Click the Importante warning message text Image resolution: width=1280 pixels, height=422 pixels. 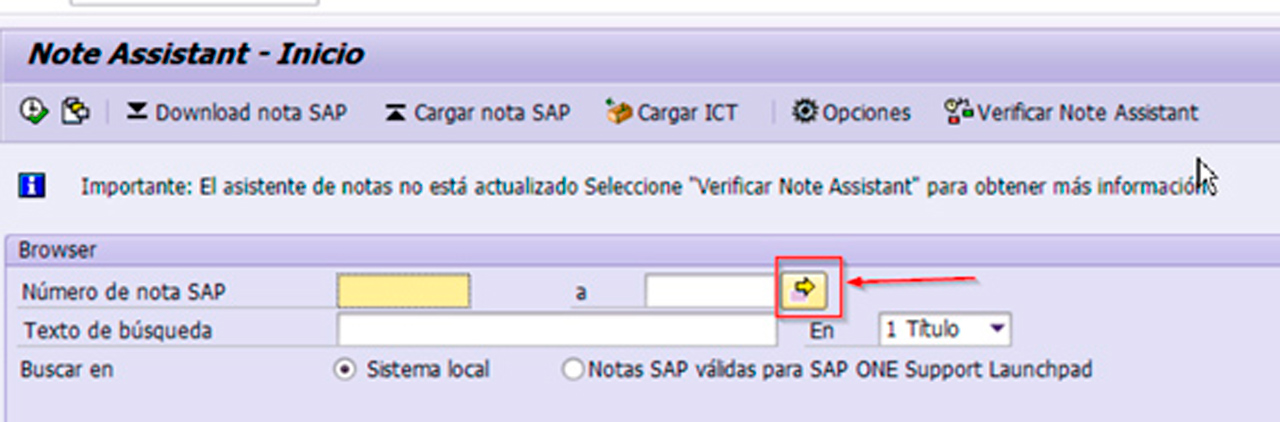coord(640,187)
